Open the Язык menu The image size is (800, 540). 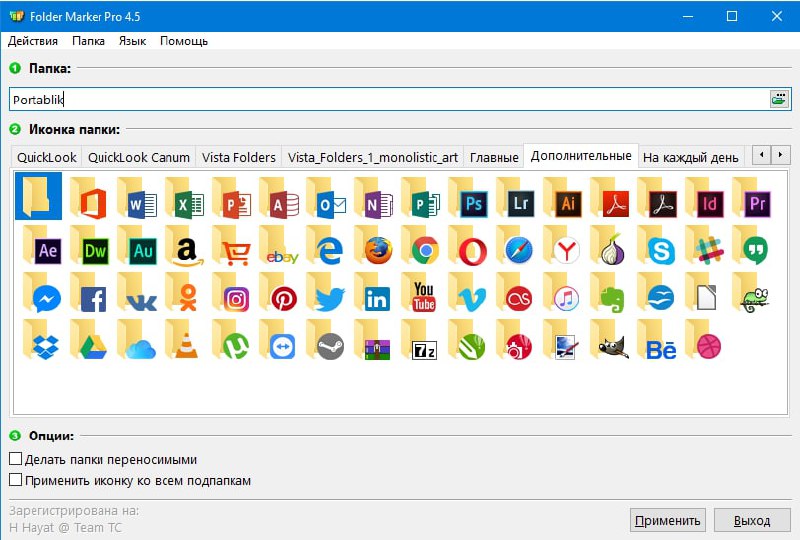[x=132, y=41]
